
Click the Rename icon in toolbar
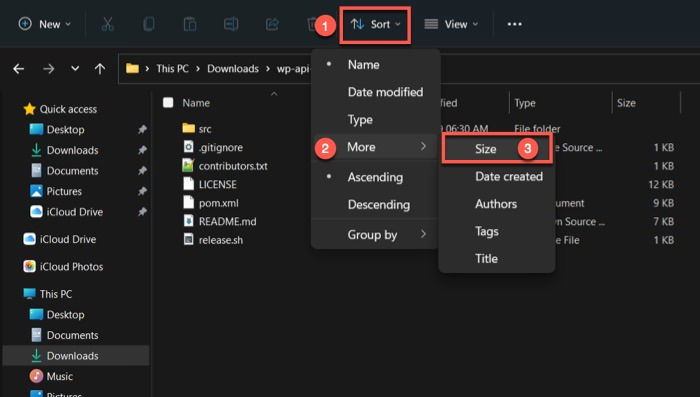pos(231,24)
